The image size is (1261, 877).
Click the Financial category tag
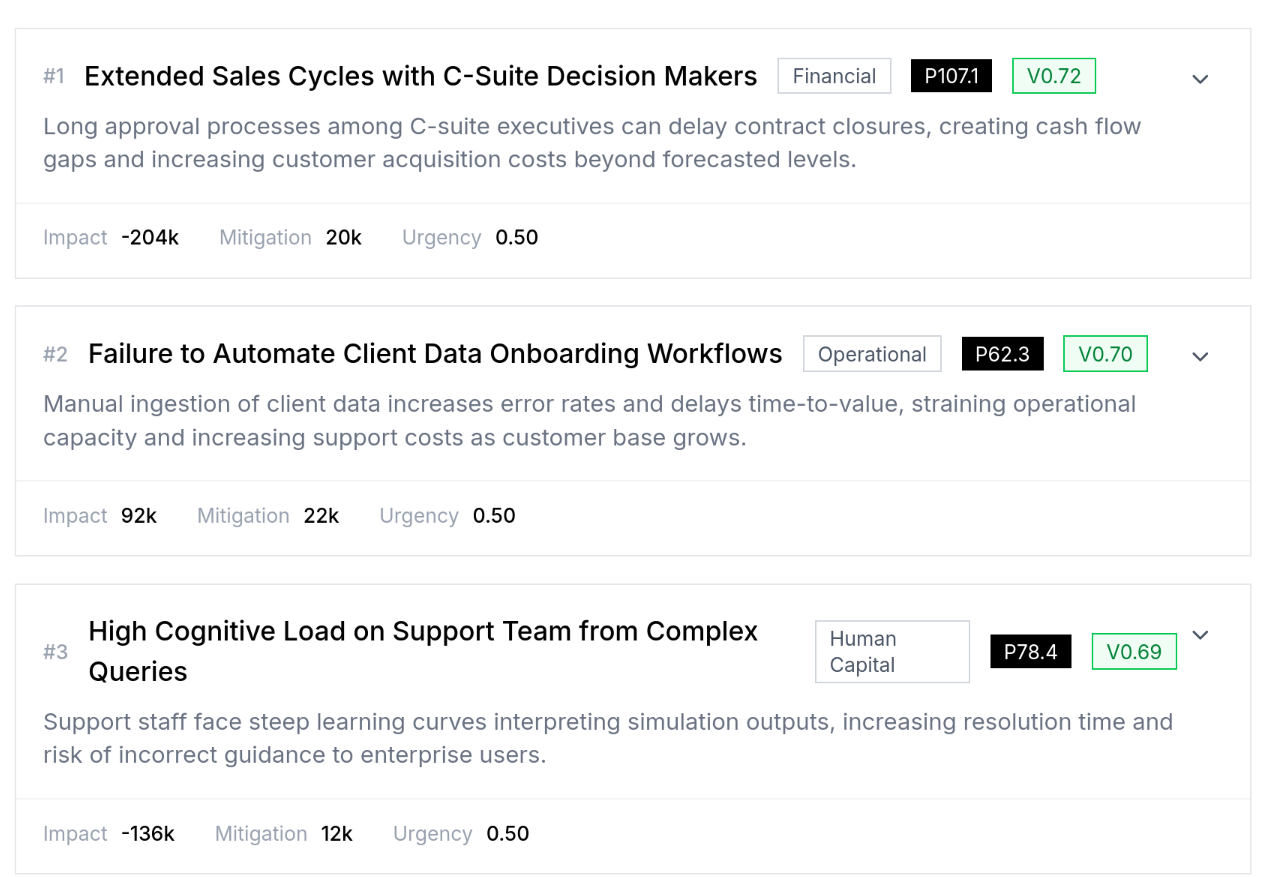pos(834,76)
